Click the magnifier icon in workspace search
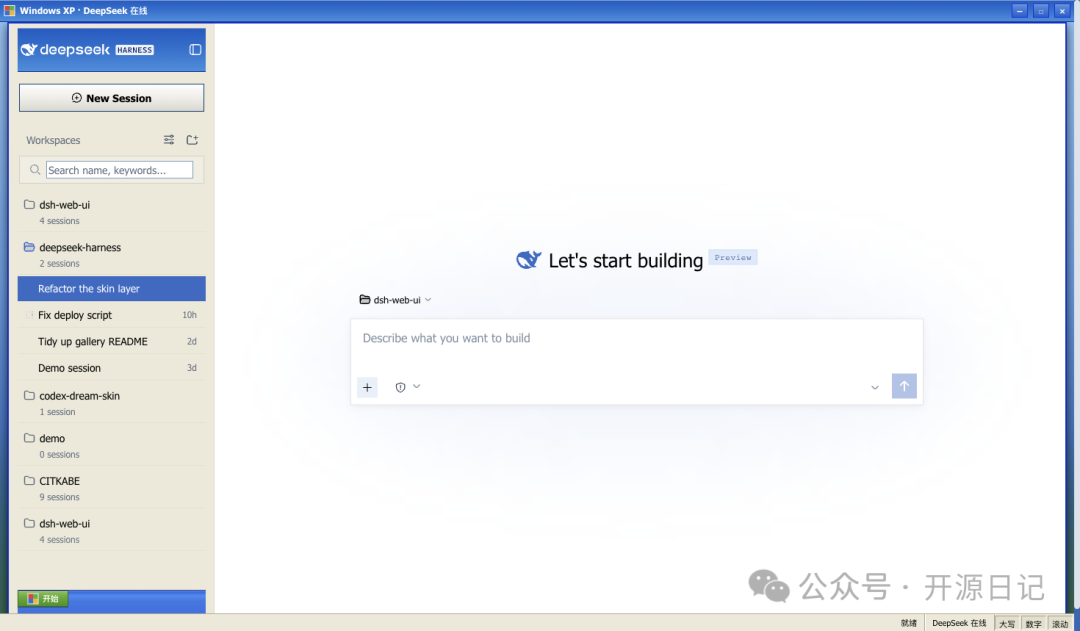This screenshot has width=1080, height=631. pyautogui.click(x=35, y=169)
